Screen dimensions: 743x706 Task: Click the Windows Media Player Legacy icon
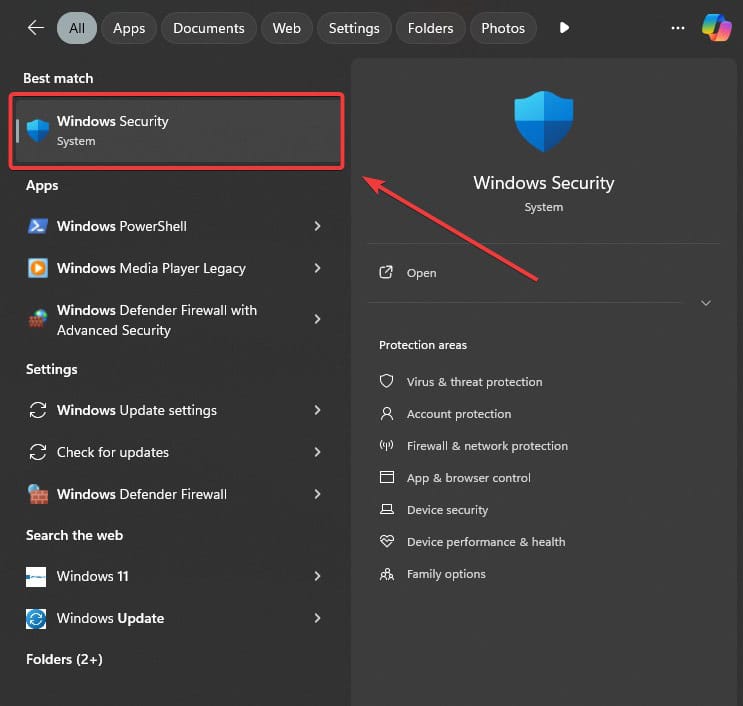pos(37,268)
